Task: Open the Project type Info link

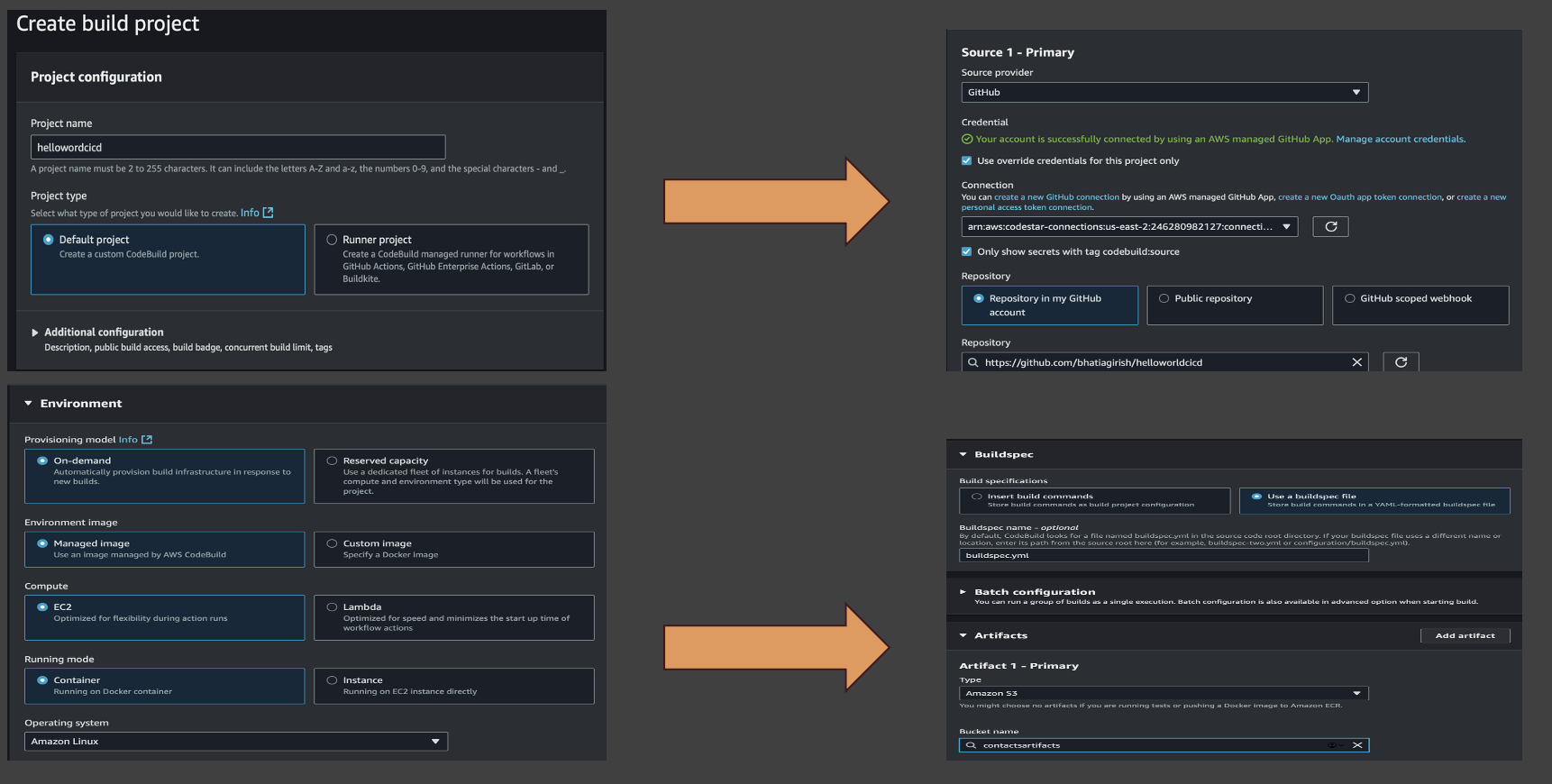Action: (250, 213)
